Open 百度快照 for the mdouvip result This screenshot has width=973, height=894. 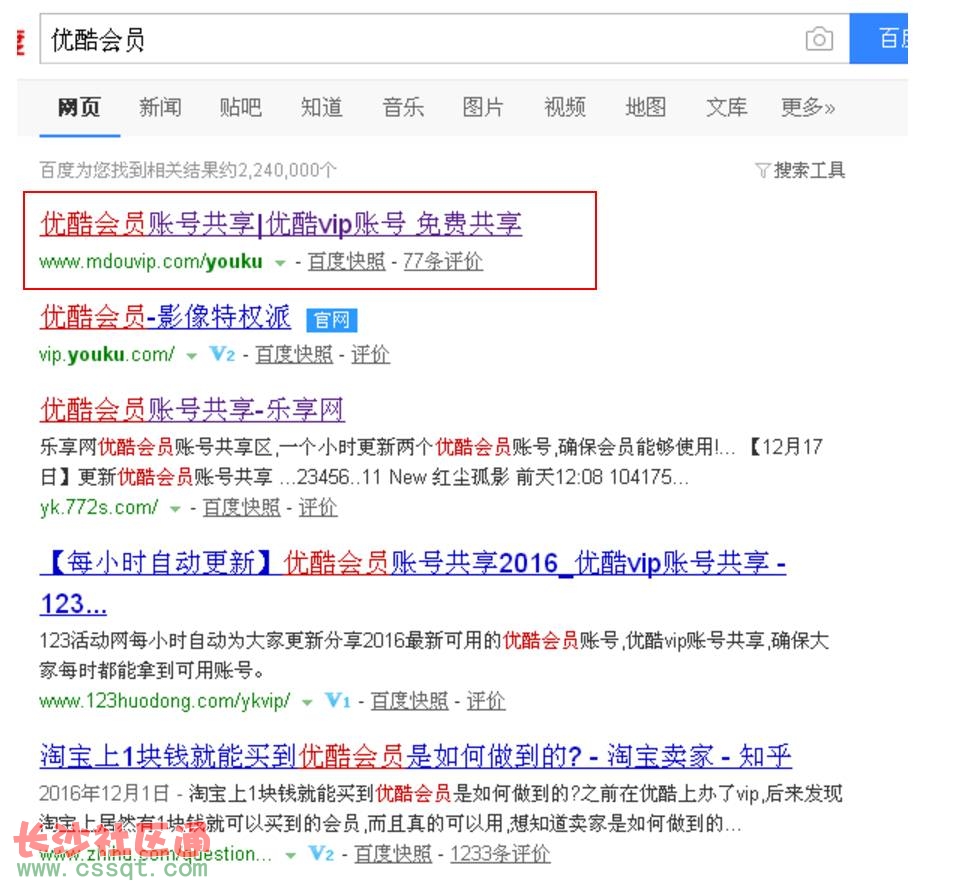346,261
